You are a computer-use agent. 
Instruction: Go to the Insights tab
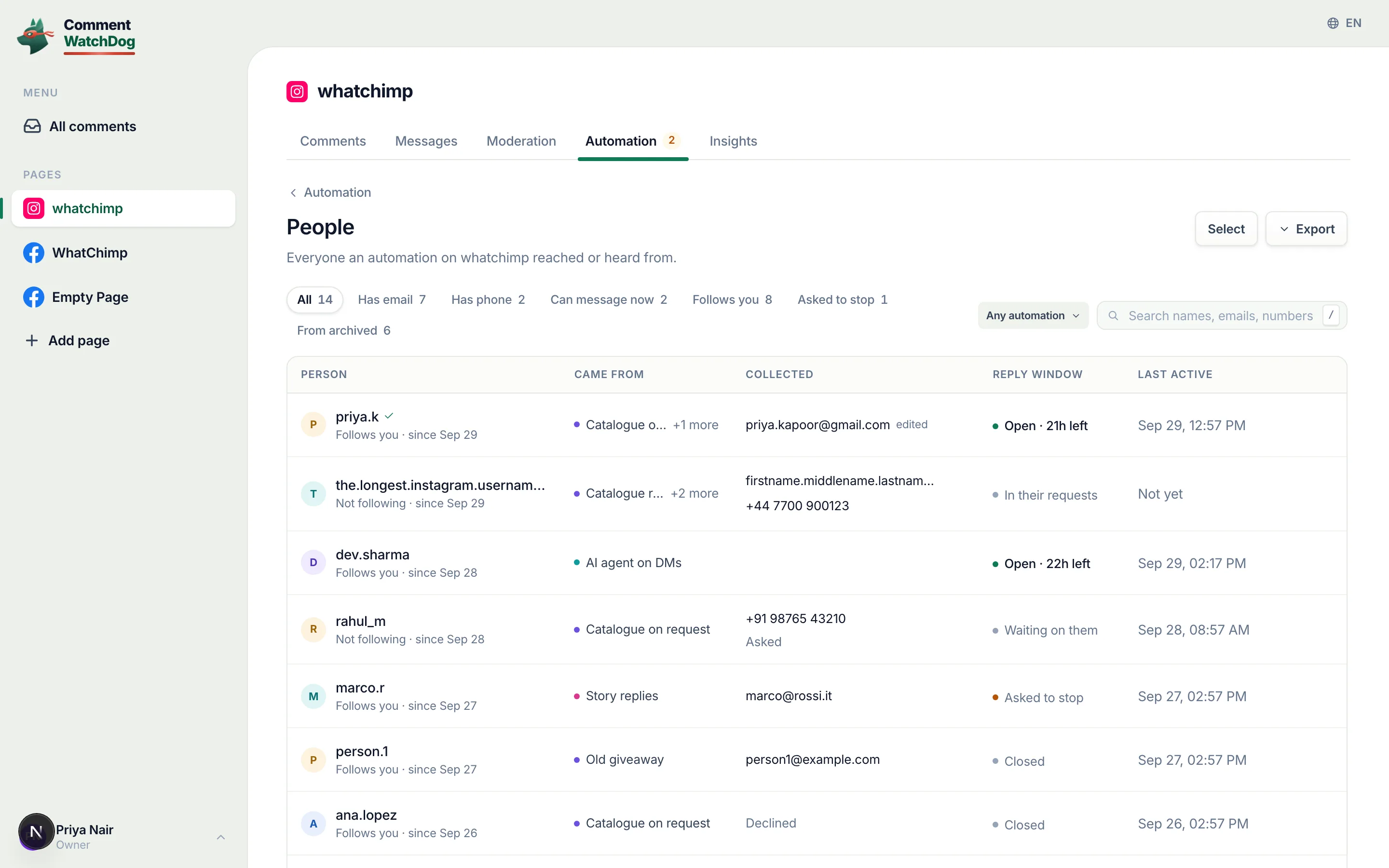tap(733, 141)
